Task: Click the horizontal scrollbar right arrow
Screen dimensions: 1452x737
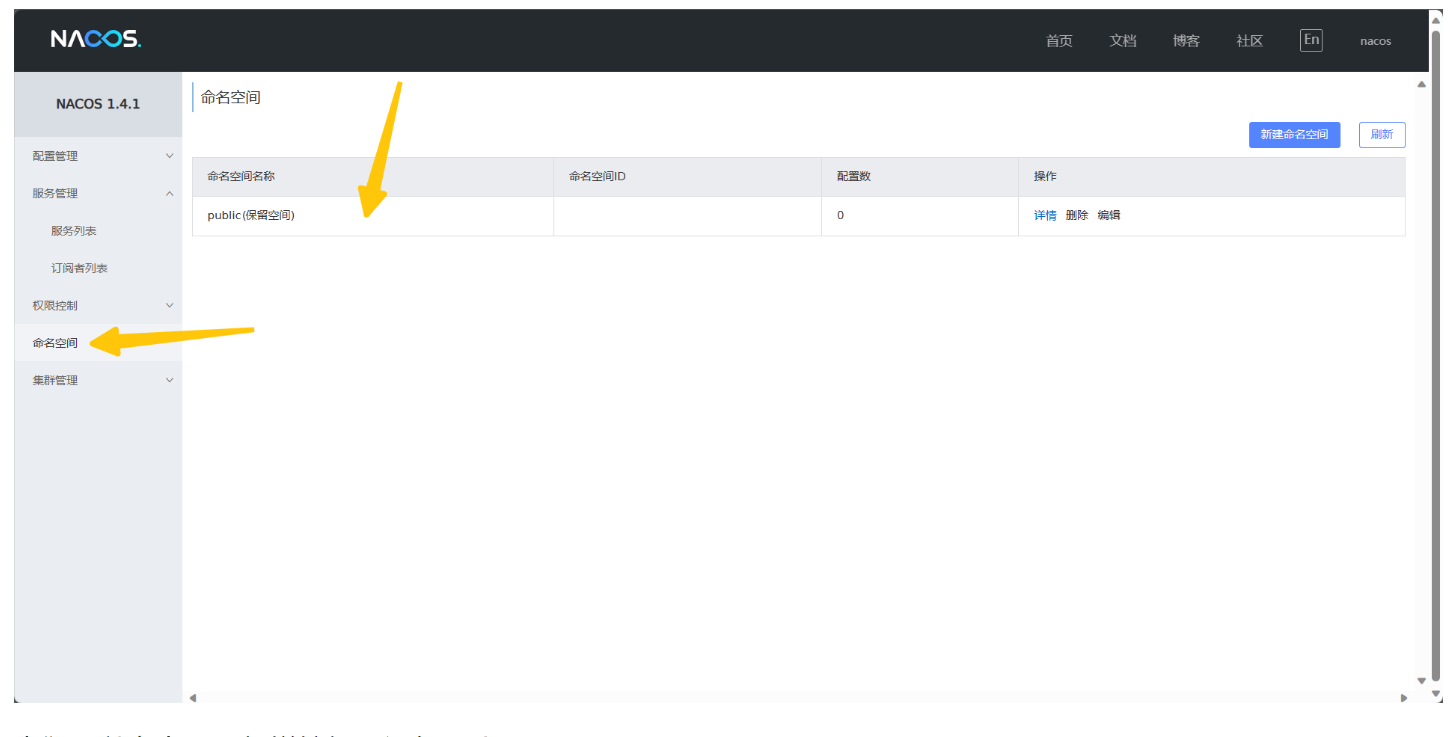Action: pyautogui.click(x=1403, y=697)
